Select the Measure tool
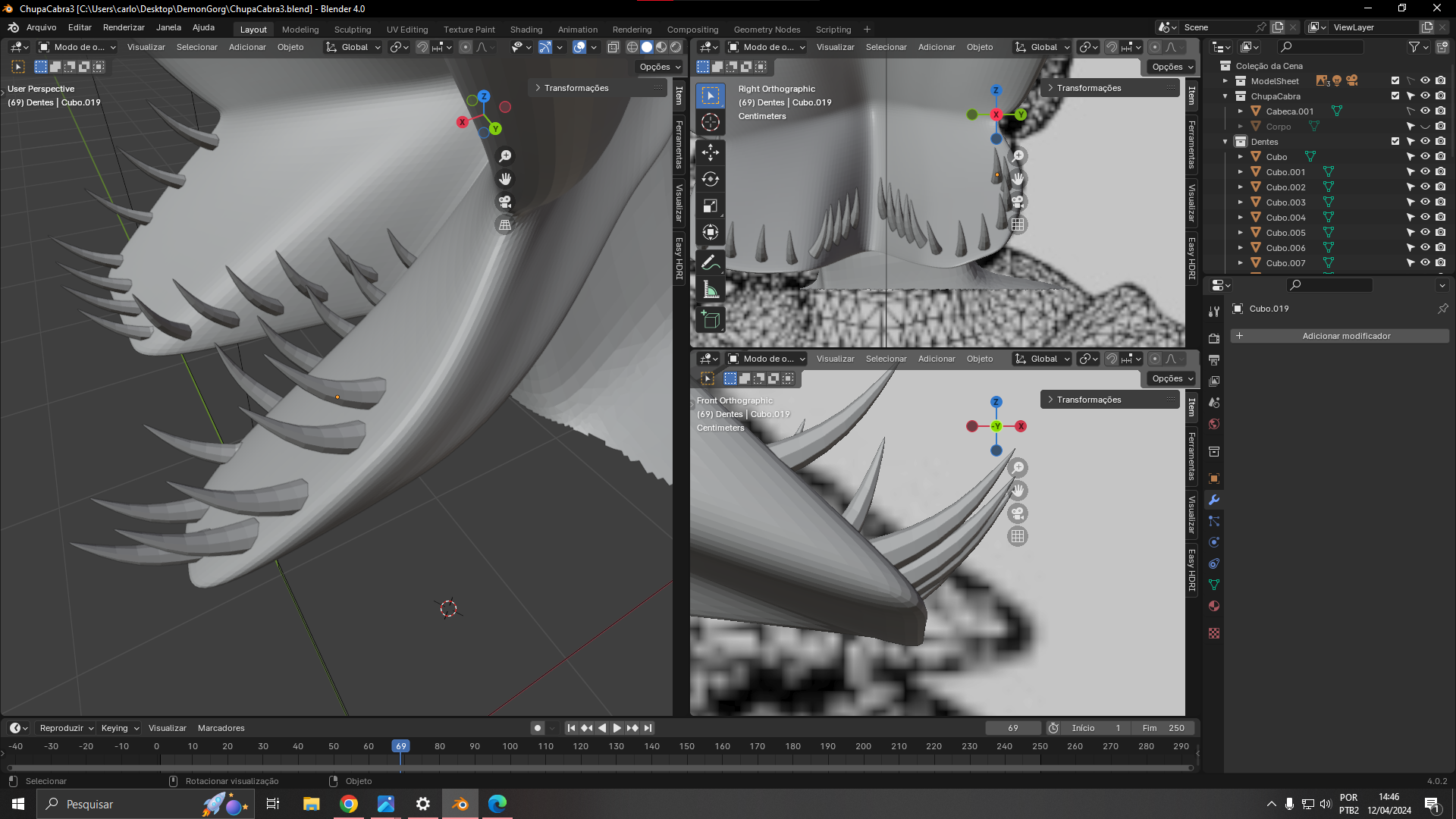The height and width of the screenshot is (819, 1456). pyautogui.click(x=710, y=290)
